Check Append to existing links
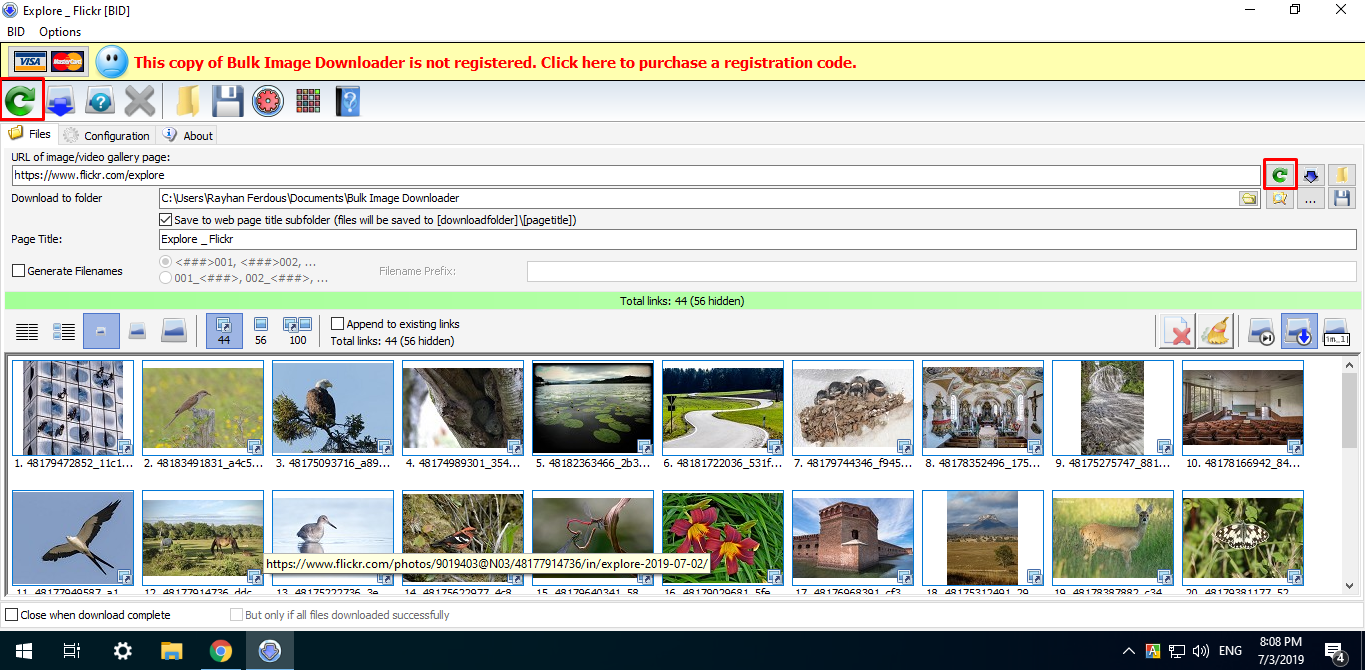Screen dimensions: 1365x670 pyautogui.click(x=338, y=323)
